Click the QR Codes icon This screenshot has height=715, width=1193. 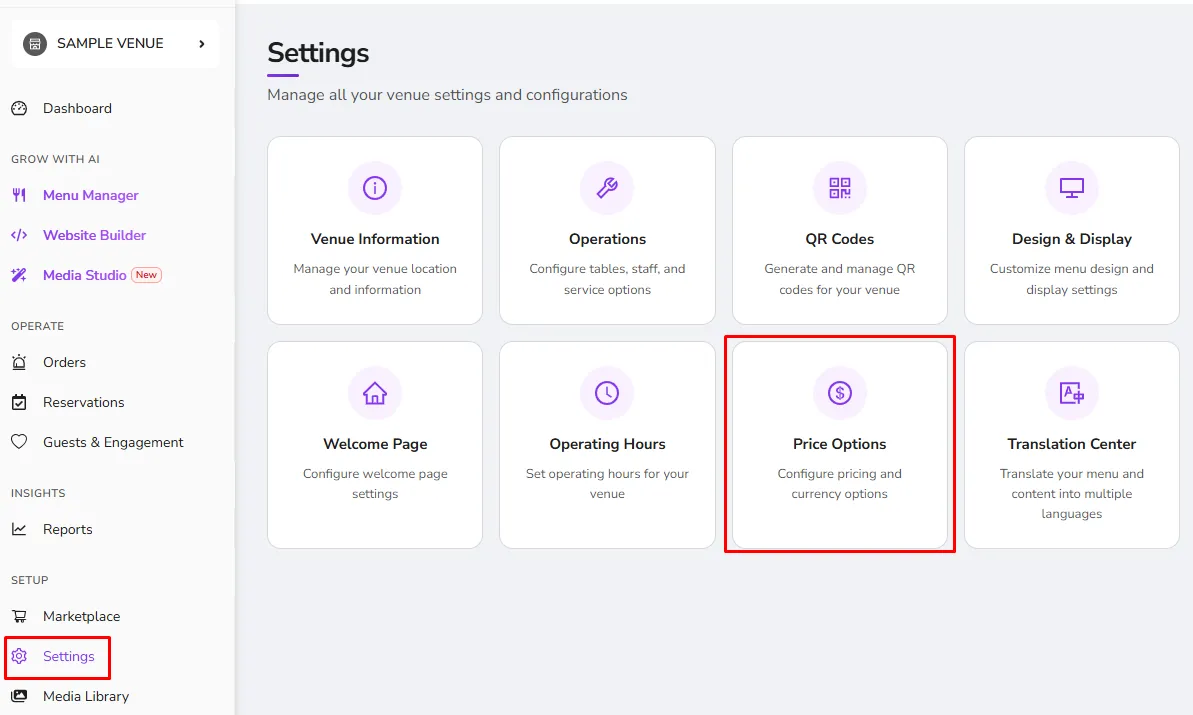(839, 188)
